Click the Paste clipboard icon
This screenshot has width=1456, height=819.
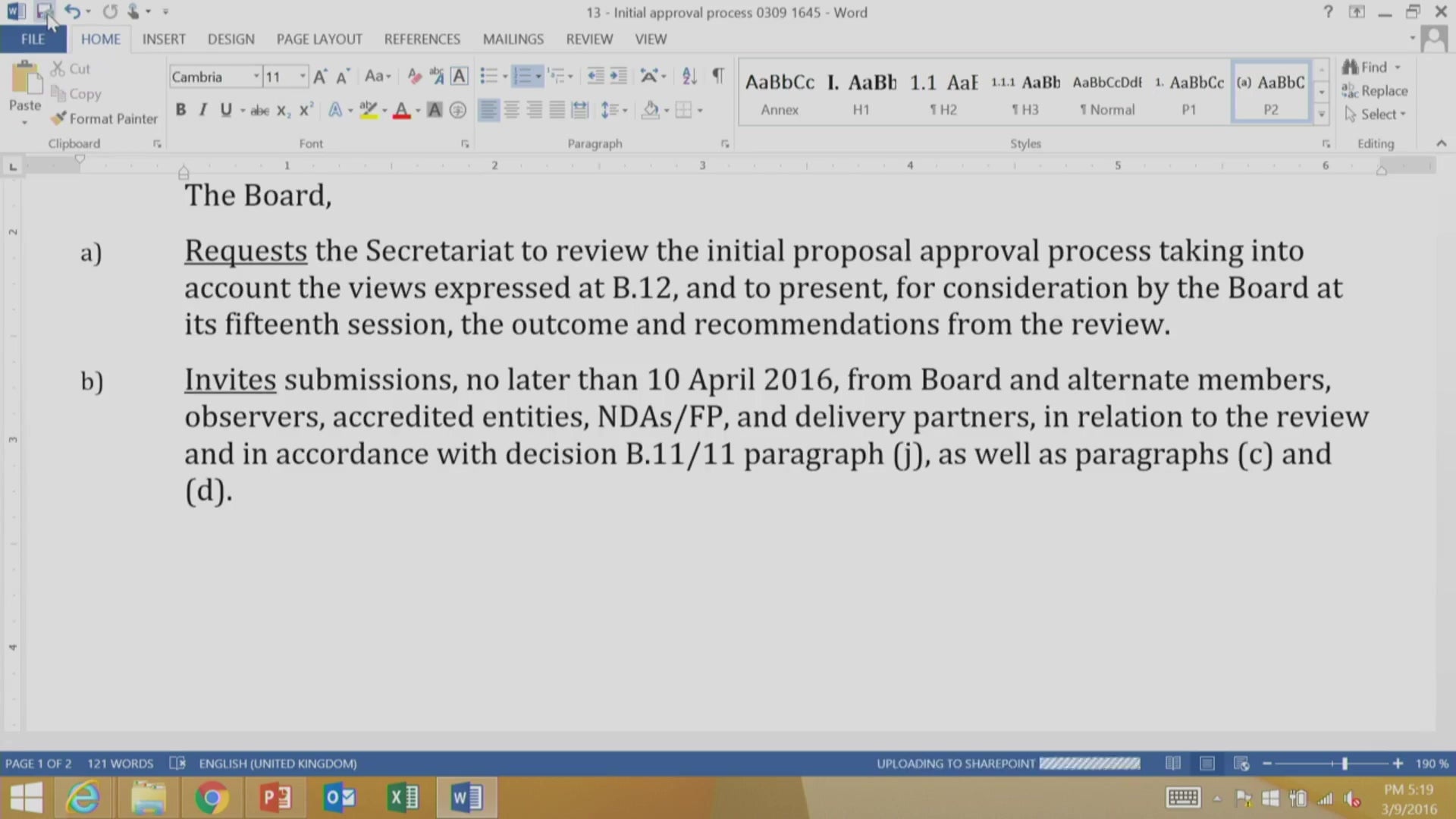(x=25, y=79)
